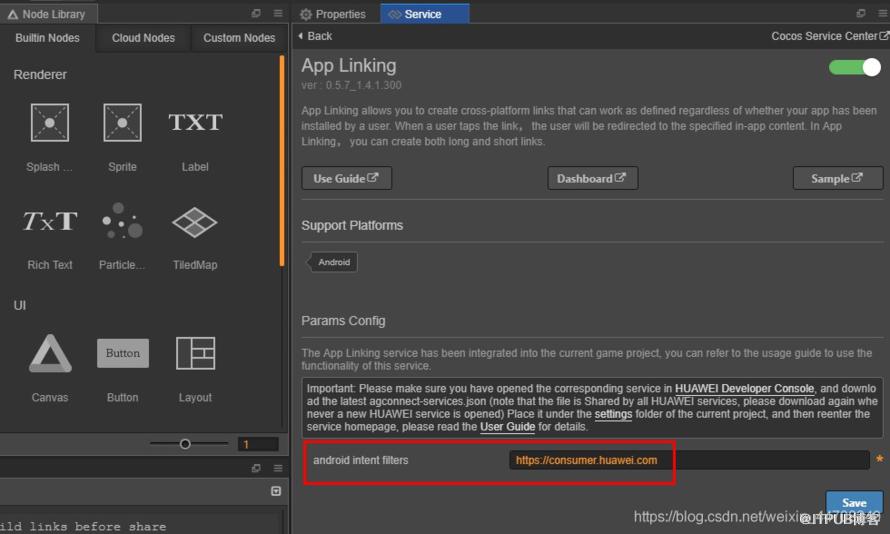The image size is (890, 534).
Task: Switch to the Builtin Nodes tab
Action: [x=48, y=38]
